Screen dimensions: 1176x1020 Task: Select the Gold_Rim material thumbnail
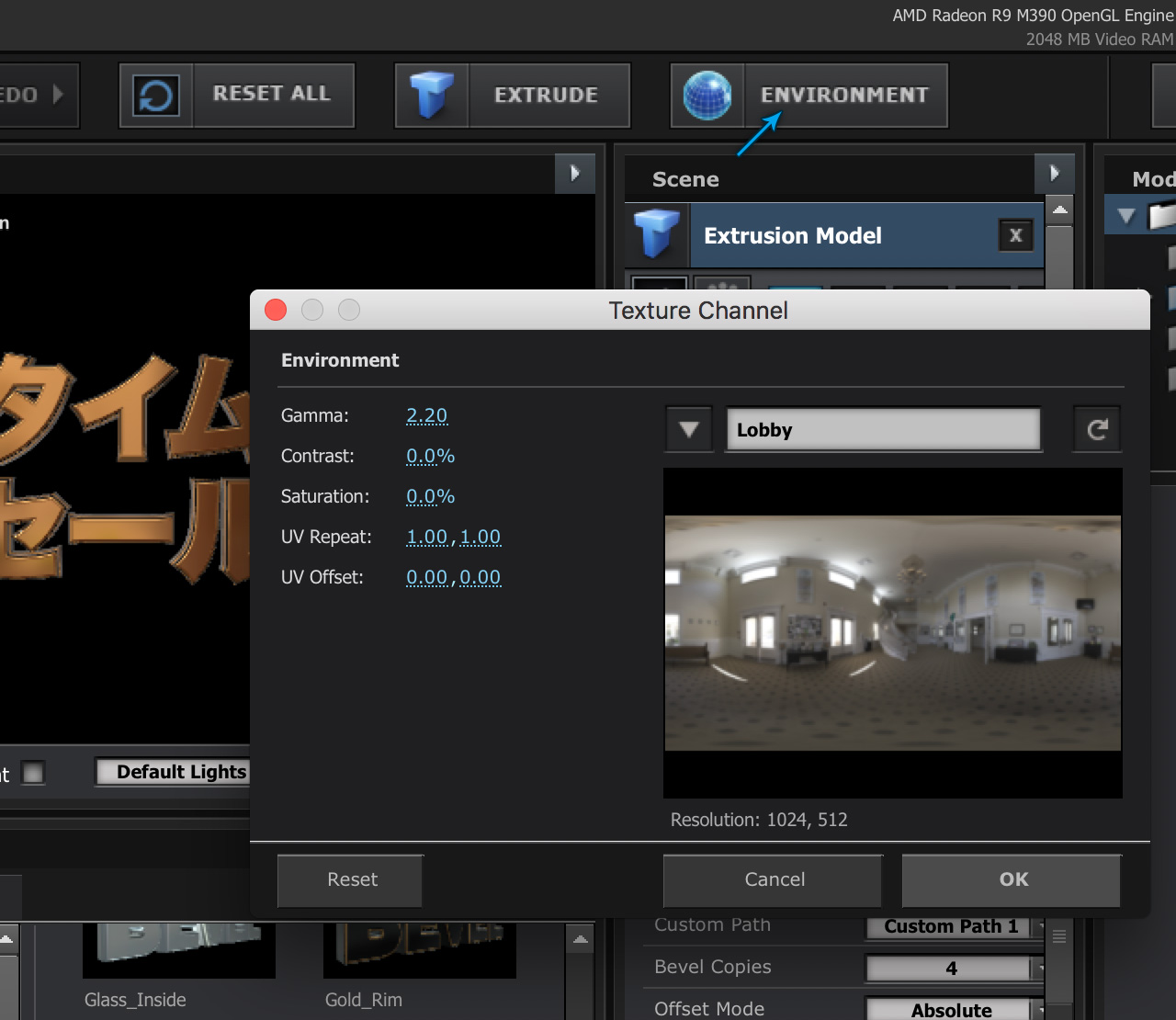pos(419,951)
